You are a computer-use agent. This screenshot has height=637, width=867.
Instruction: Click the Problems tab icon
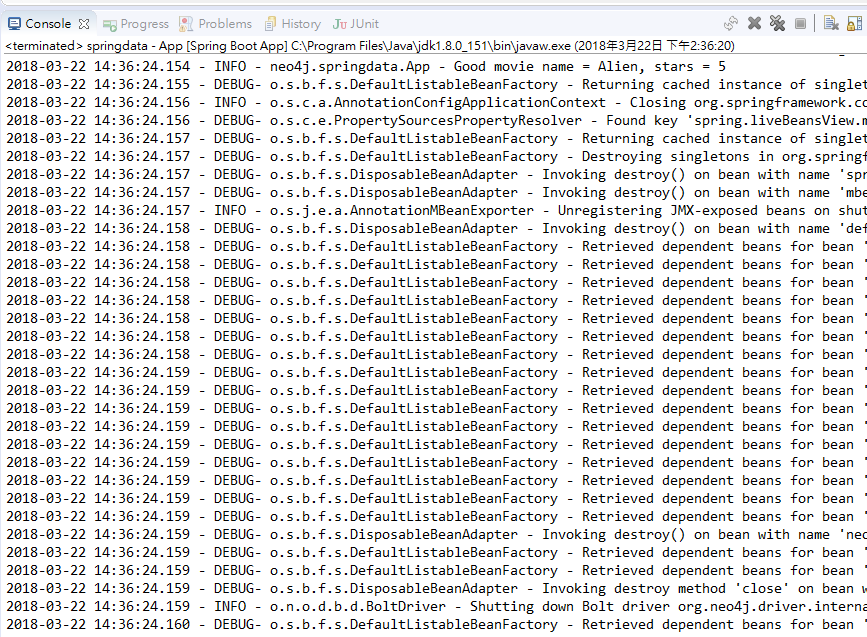[x=185, y=23]
